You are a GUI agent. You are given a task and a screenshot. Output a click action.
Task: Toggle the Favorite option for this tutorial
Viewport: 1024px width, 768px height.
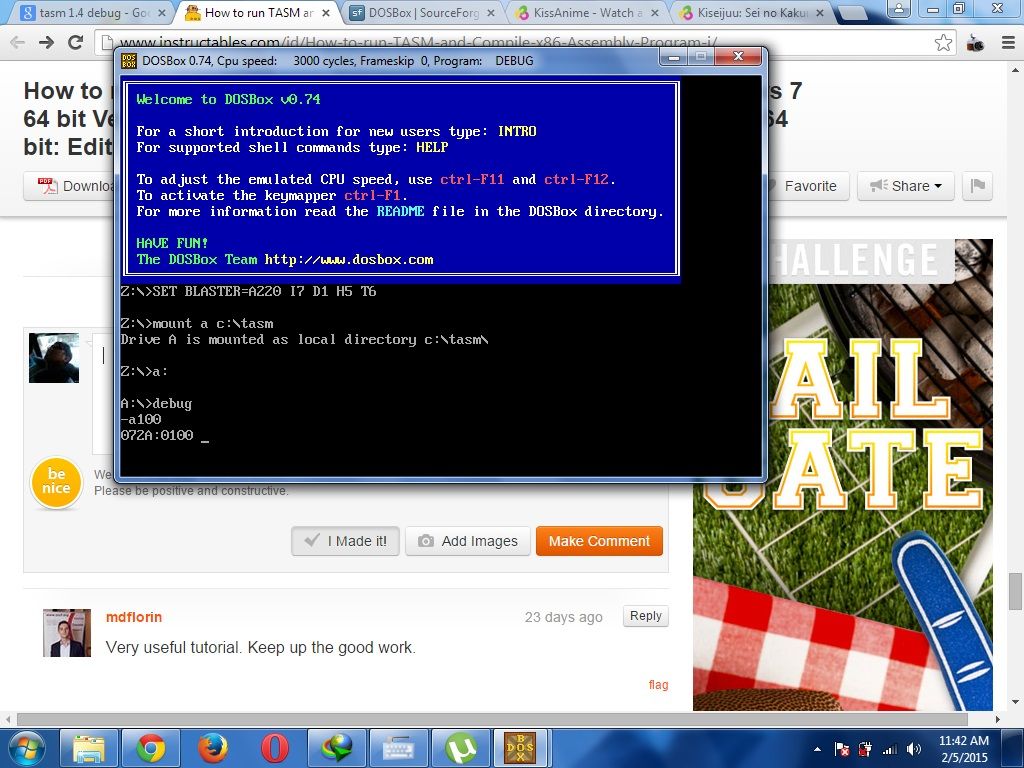[810, 186]
